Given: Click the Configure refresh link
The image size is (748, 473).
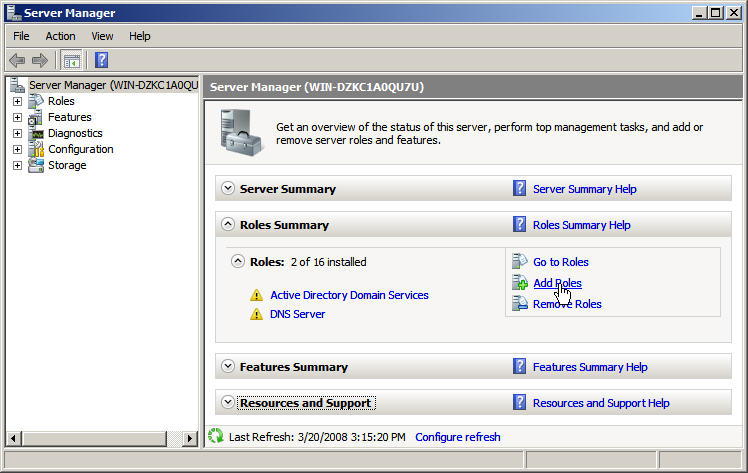Looking at the screenshot, I should point(457,437).
